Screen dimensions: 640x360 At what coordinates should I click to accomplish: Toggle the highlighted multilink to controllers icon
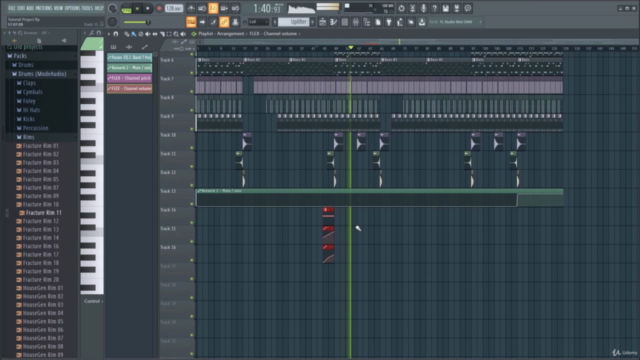point(224,22)
